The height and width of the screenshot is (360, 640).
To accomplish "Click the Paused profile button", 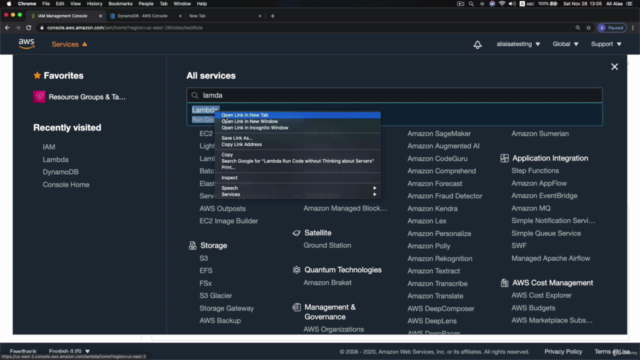I will point(611,28).
